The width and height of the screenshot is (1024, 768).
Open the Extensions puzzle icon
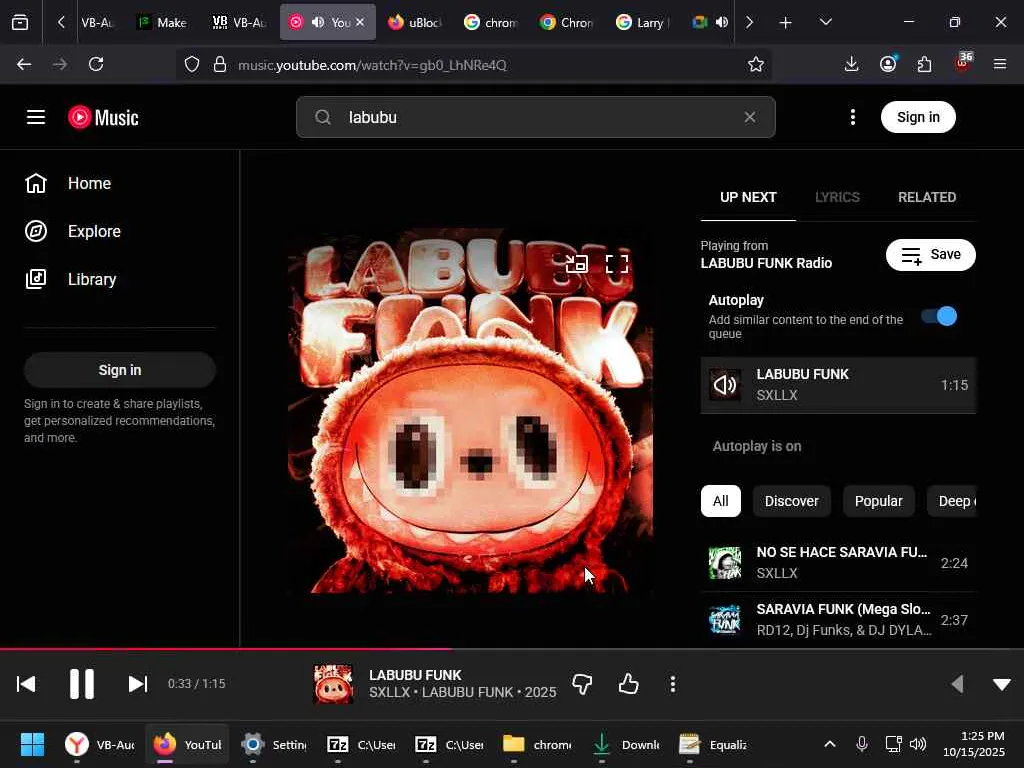point(924,65)
